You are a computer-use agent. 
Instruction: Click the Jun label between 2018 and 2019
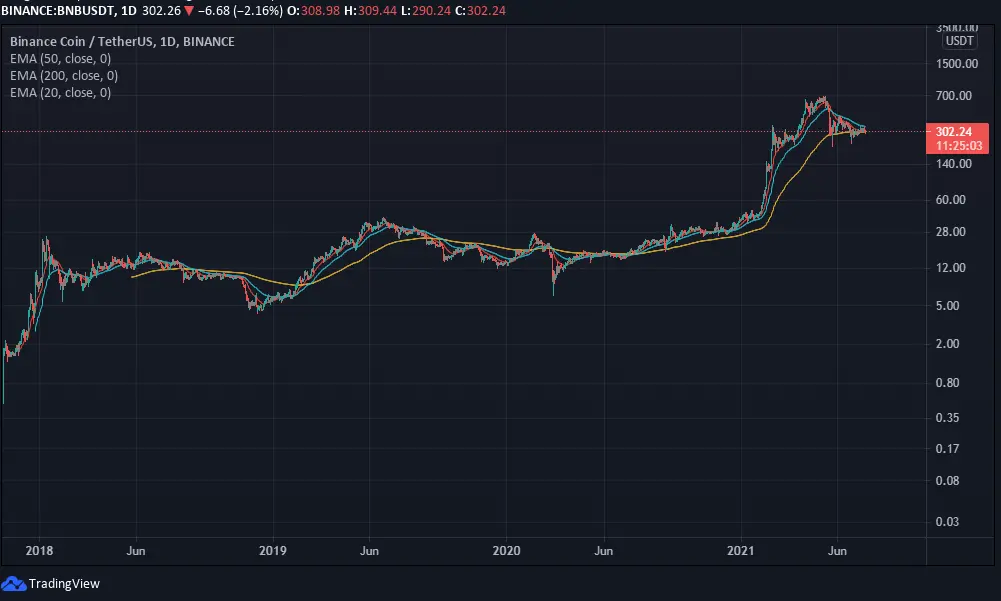coord(136,551)
